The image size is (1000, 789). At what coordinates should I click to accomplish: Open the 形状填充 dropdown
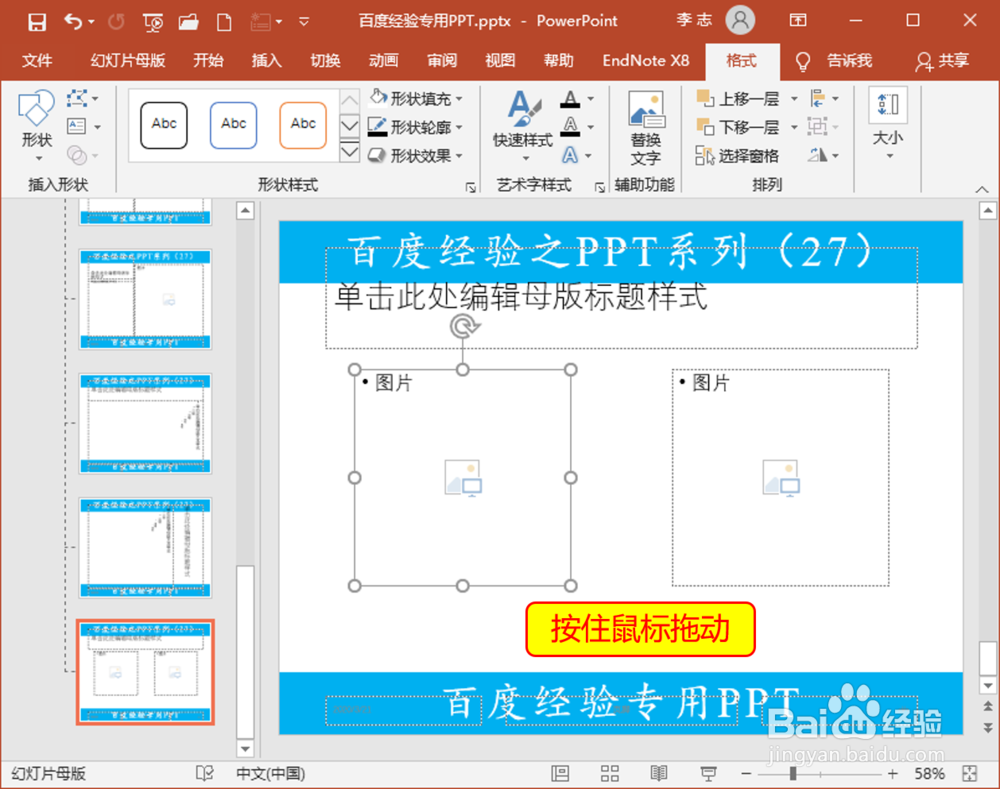pyautogui.click(x=416, y=99)
